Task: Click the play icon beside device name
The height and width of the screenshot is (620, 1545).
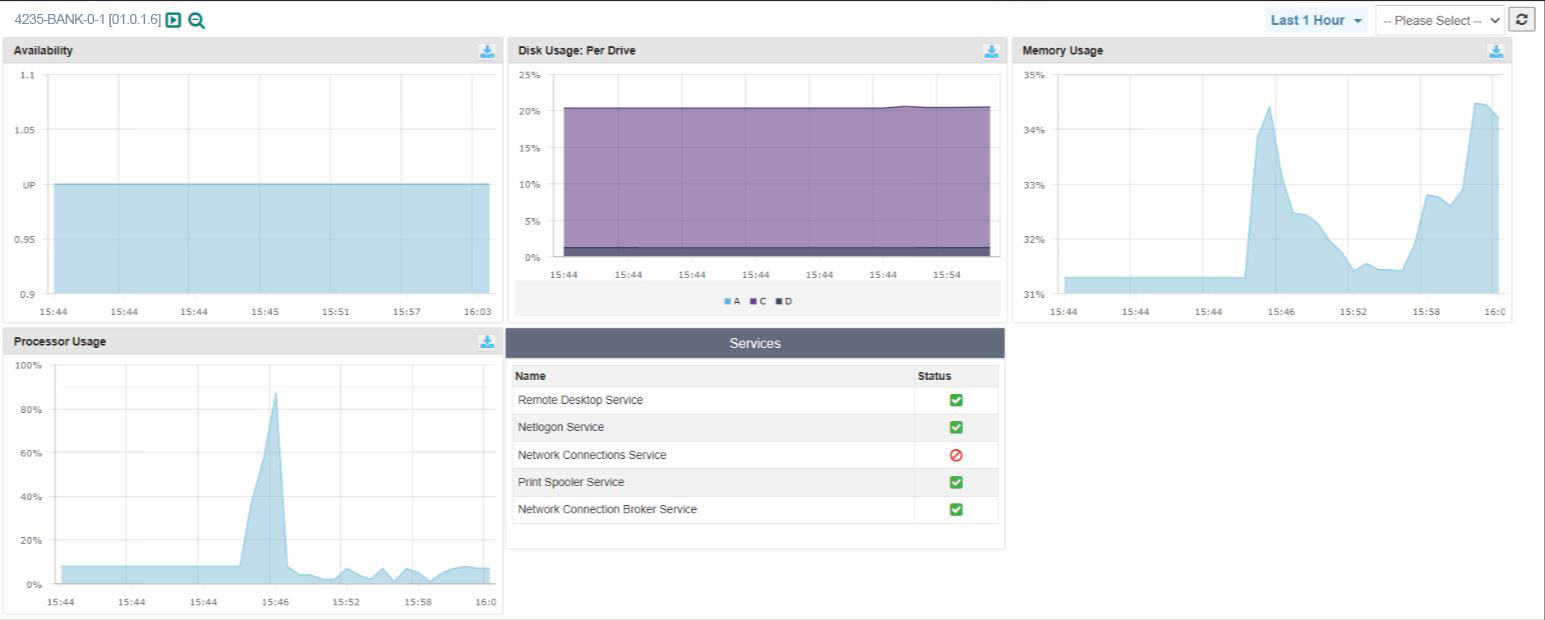Action: point(173,20)
